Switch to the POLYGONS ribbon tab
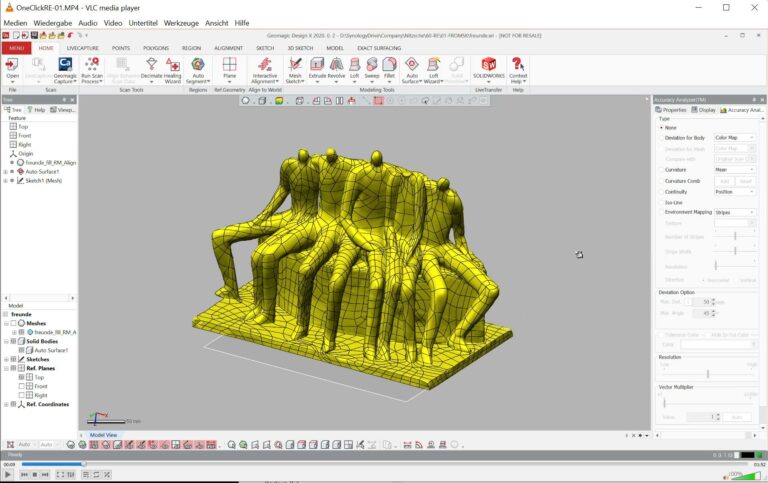 [156, 48]
